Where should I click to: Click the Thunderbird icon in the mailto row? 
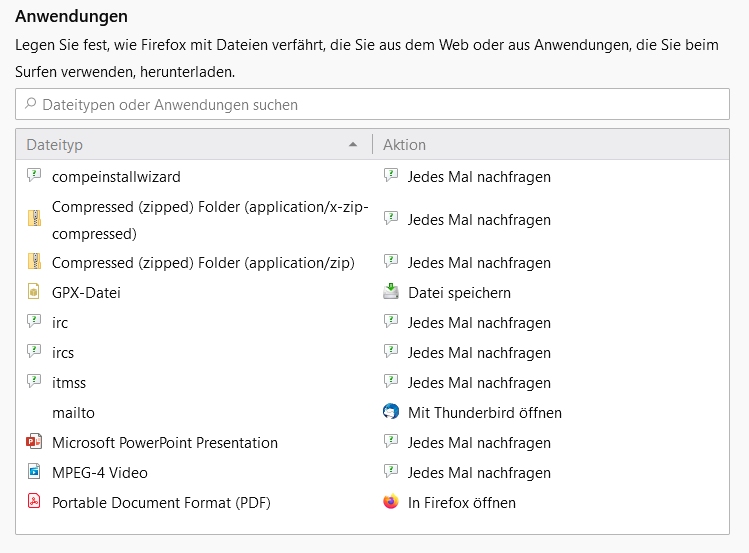point(391,412)
